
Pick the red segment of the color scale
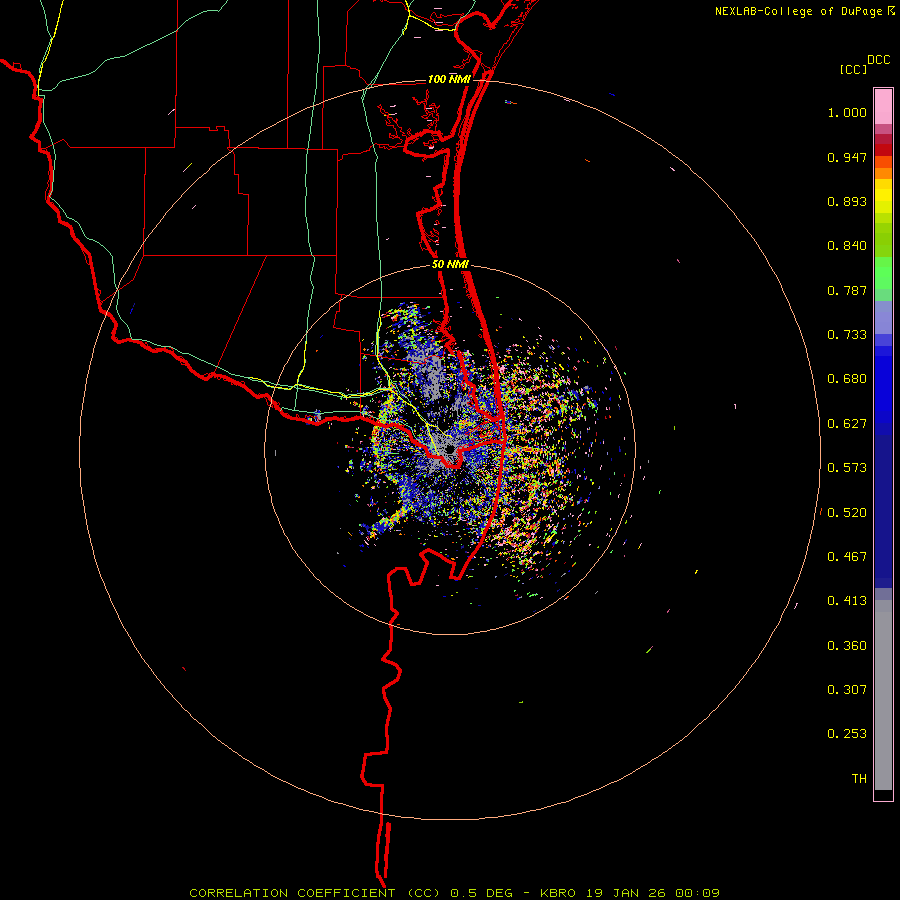click(x=883, y=150)
